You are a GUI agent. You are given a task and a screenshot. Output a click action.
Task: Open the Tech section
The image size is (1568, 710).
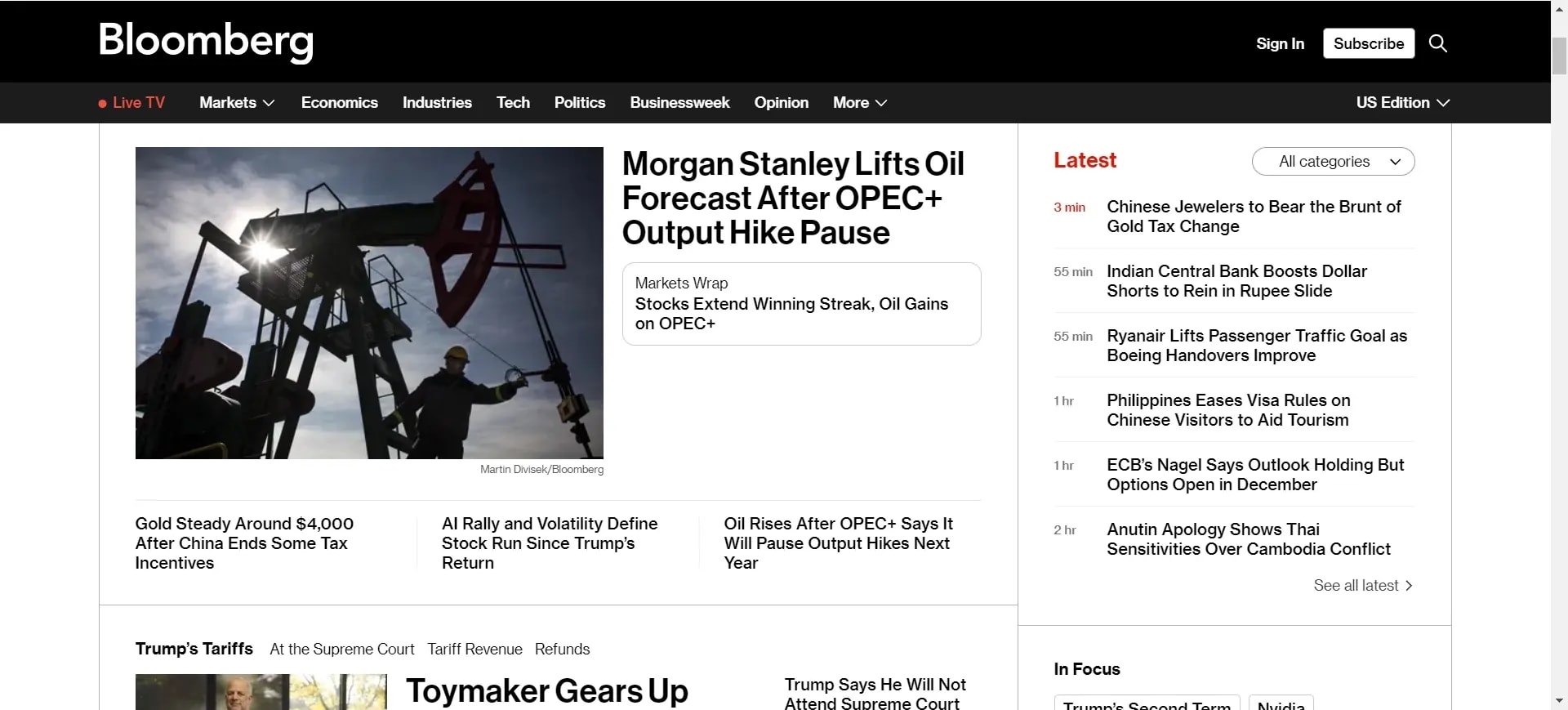point(513,103)
